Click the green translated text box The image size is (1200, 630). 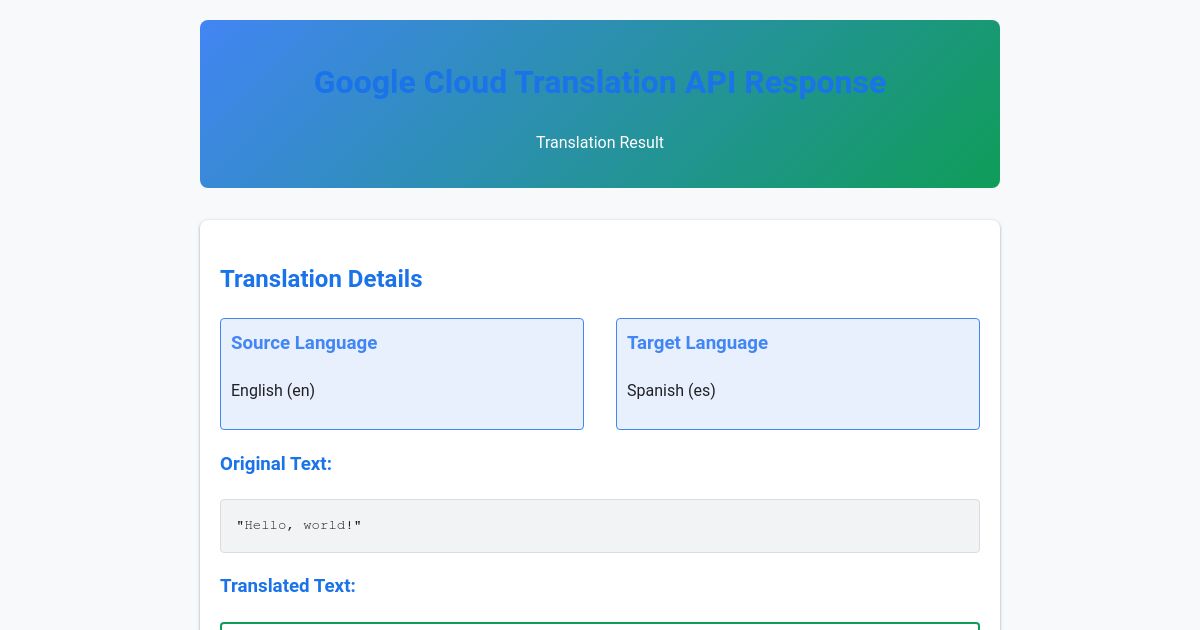coord(600,627)
